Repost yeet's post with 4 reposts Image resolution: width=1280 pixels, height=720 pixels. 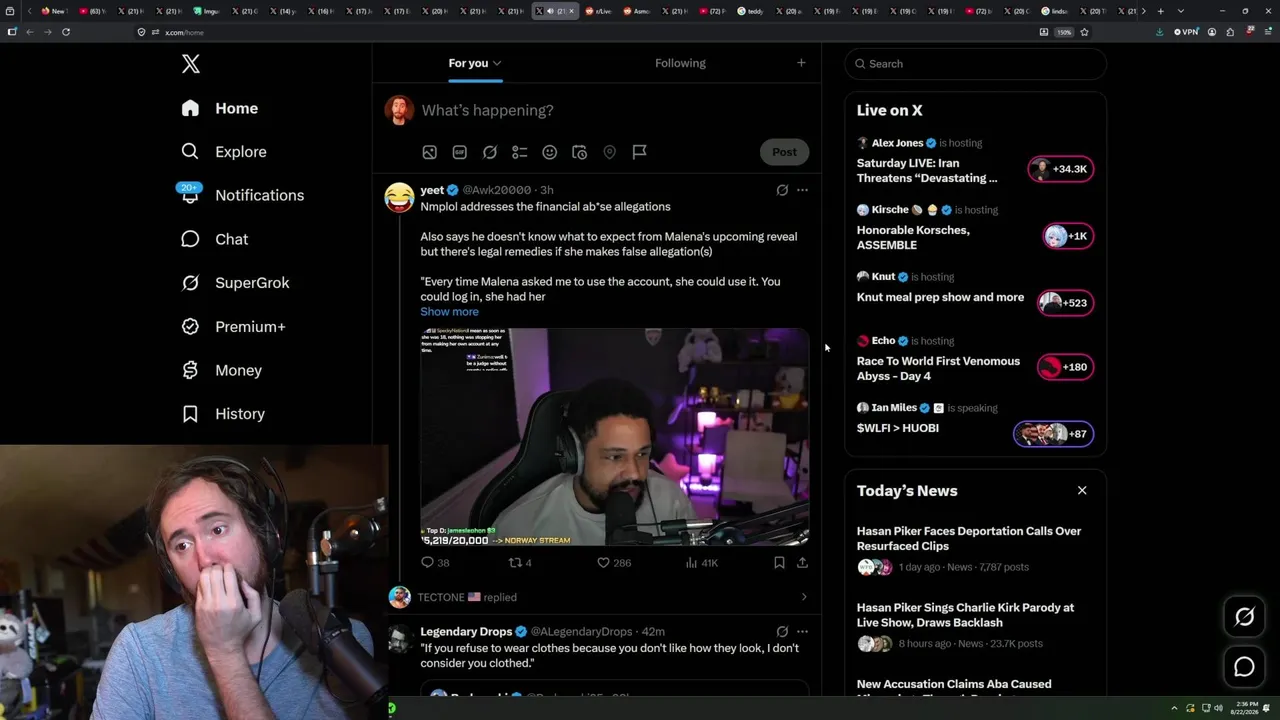click(x=520, y=563)
